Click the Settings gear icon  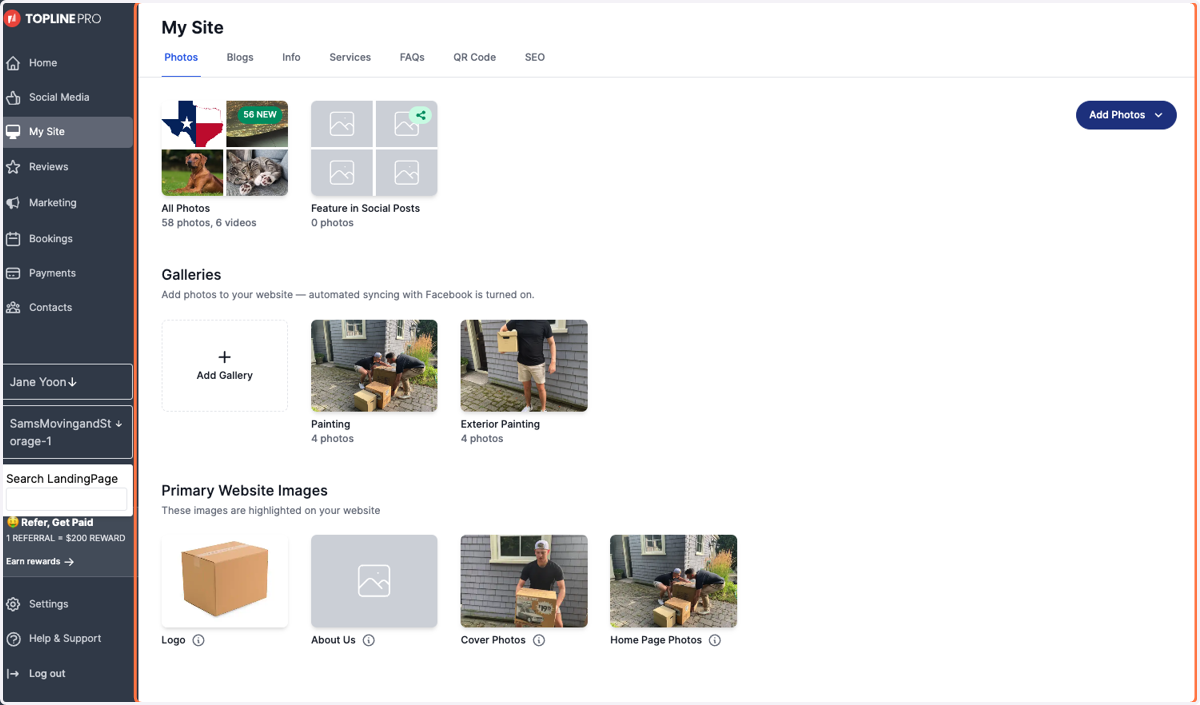point(13,604)
